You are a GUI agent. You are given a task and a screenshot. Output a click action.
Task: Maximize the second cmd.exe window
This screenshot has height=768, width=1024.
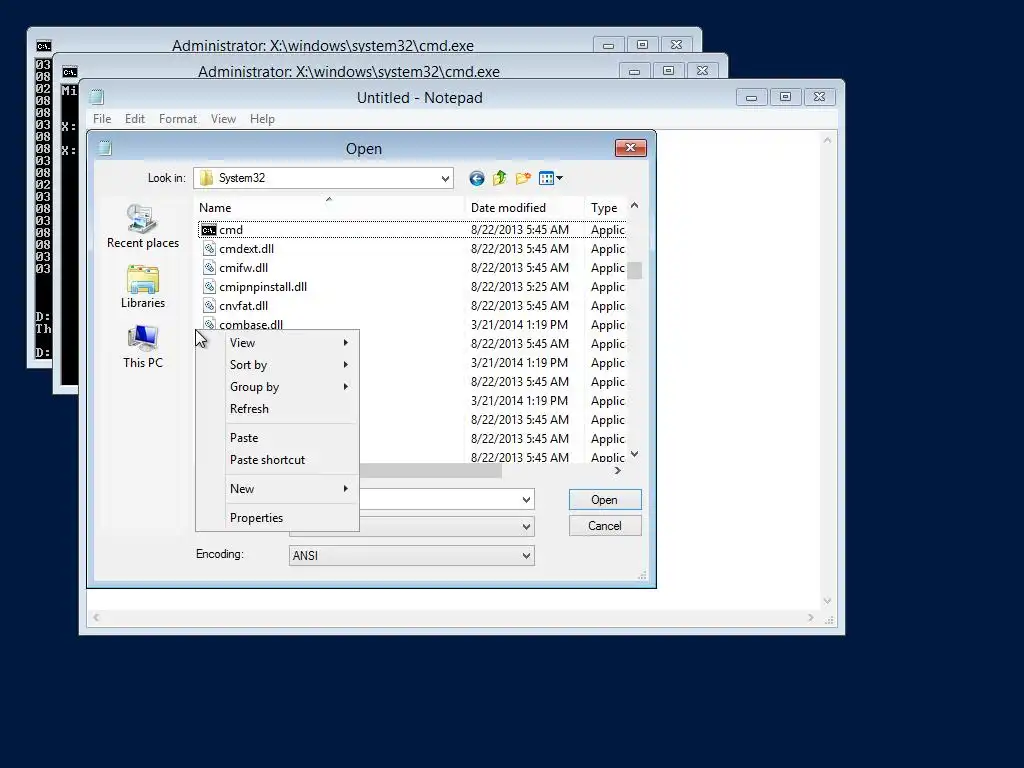pos(669,71)
